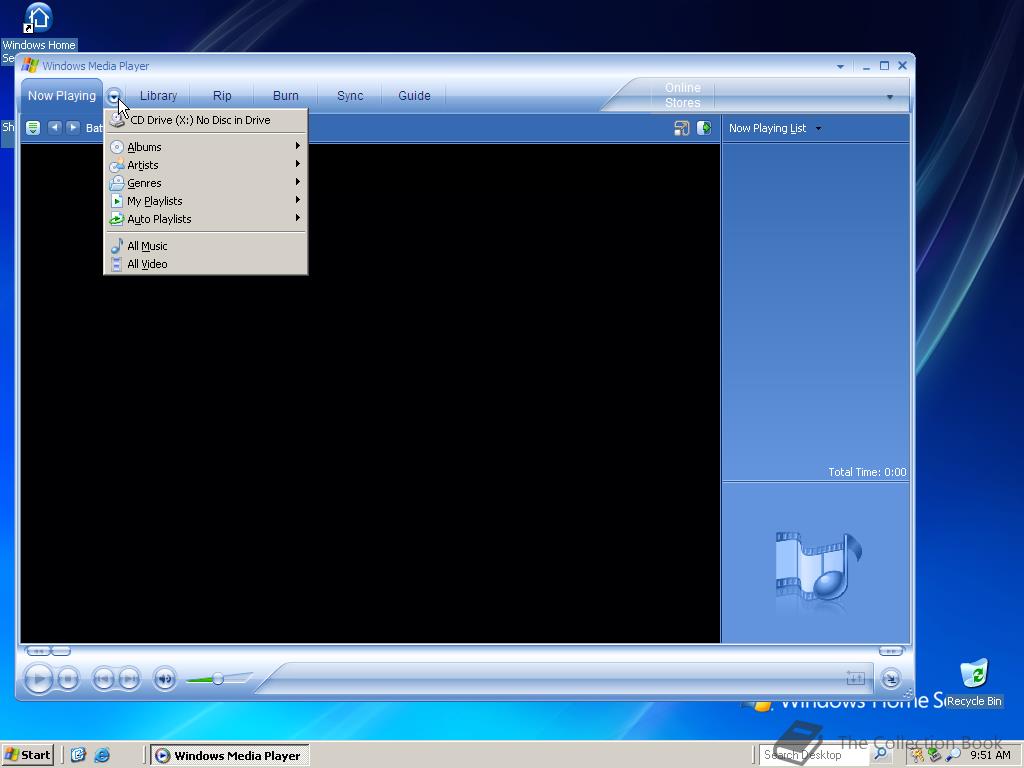Open the Auto Playlists submenu

[x=206, y=219]
